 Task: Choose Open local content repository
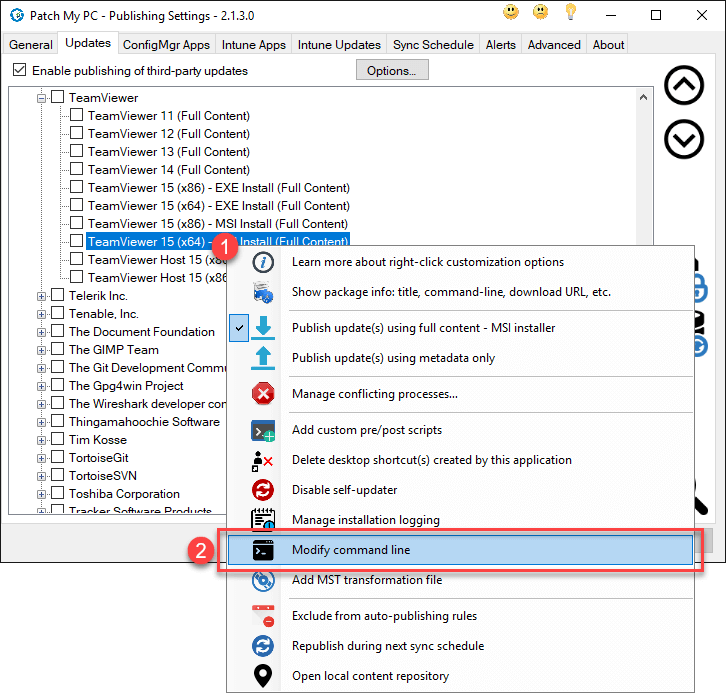pos(460,676)
